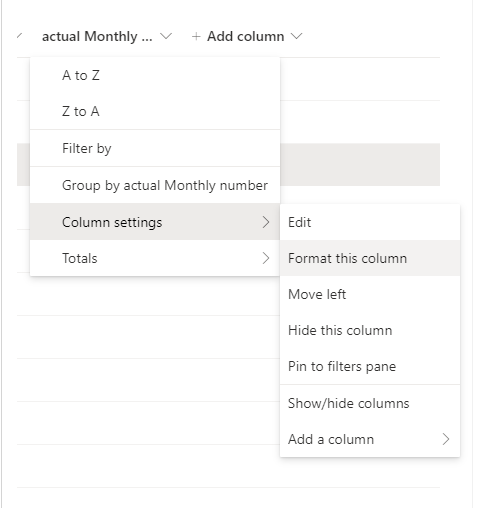Open Show/hide columns option

370,403
